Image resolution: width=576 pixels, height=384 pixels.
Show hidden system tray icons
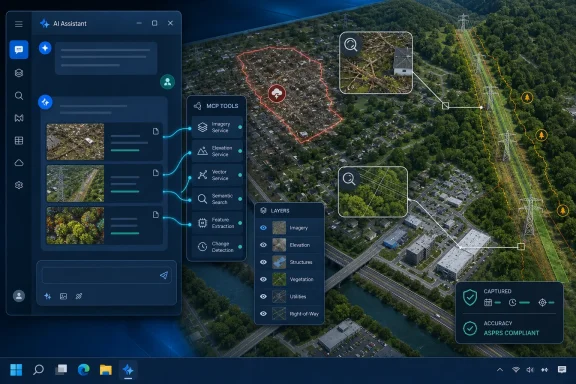(x=500, y=370)
